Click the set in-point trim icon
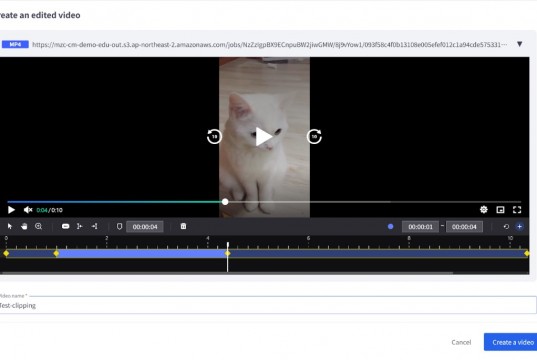Image resolution: width=537 pixels, height=360 pixels. (79, 226)
